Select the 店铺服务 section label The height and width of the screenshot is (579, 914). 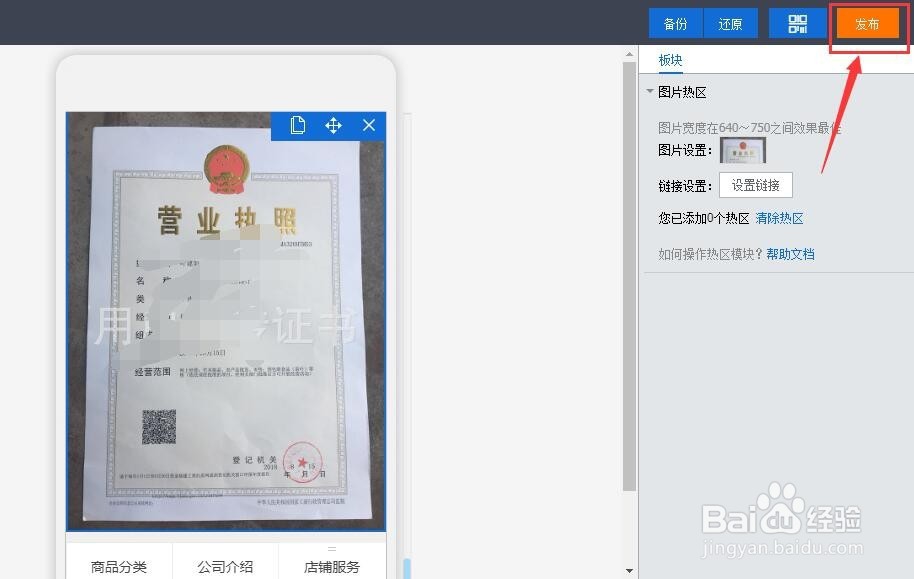pos(333,565)
